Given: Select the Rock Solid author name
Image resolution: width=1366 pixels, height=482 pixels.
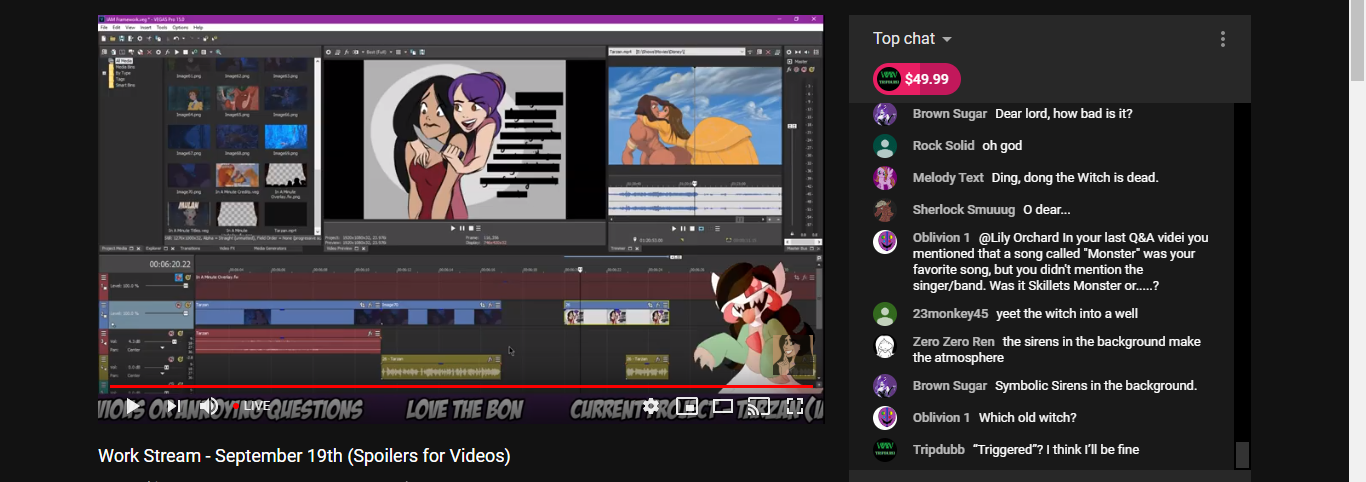Looking at the screenshot, I should click(943, 146).
